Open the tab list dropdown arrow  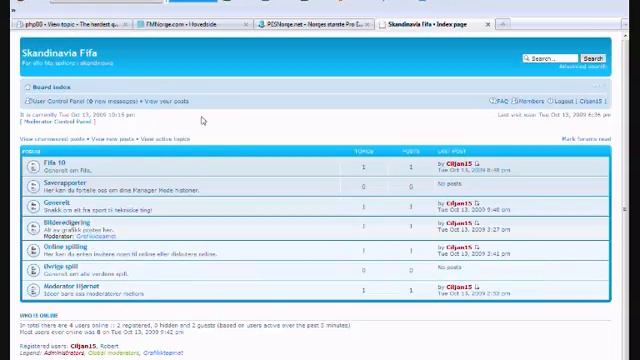[624, 24]
